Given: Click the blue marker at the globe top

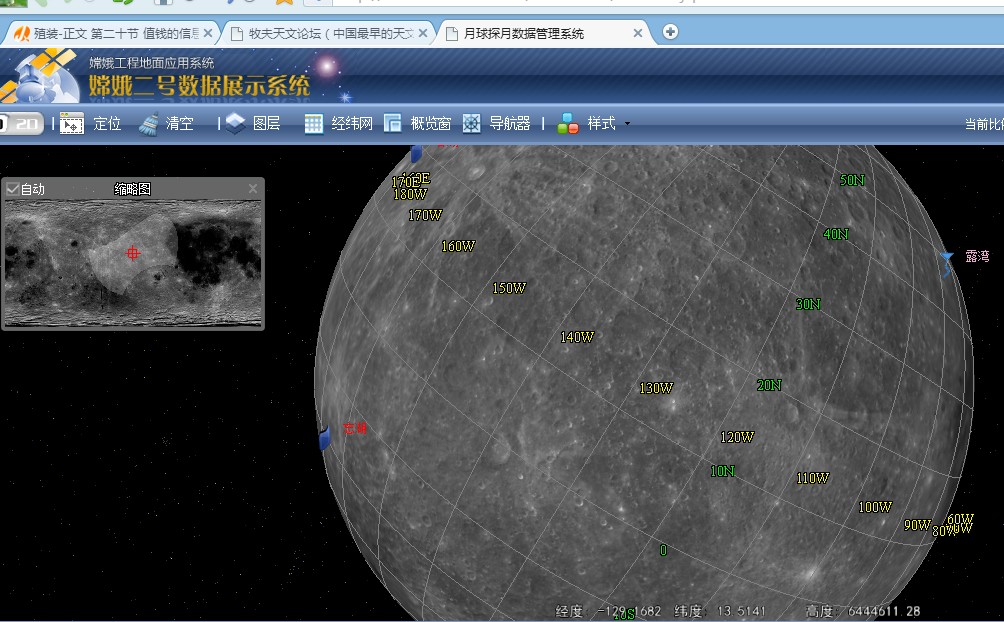Looking at the screenshot, I should pyautogui.click(x=416, y=153).
